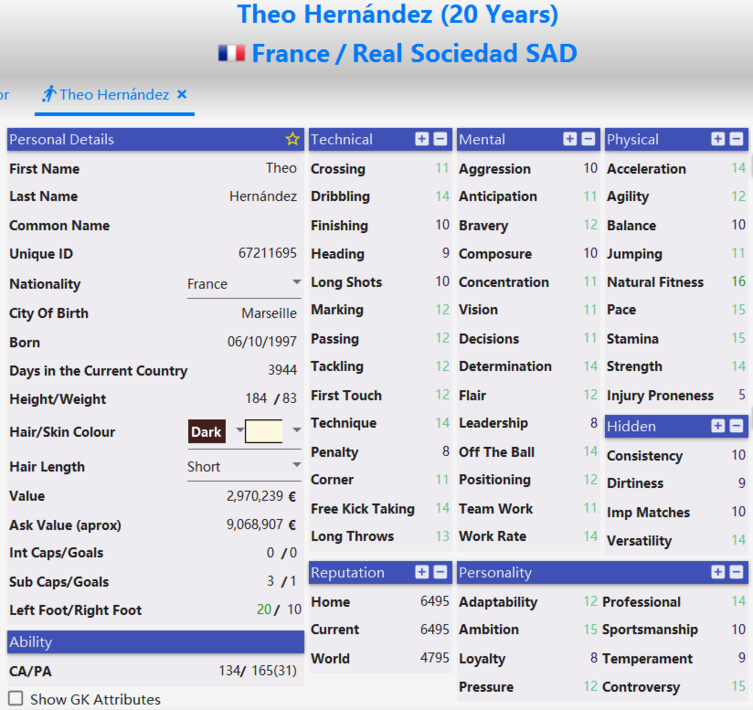Click the Dribbling value 14
This screenshot has height=710, width=753.
pyautogui.click(x=442, y=196)
